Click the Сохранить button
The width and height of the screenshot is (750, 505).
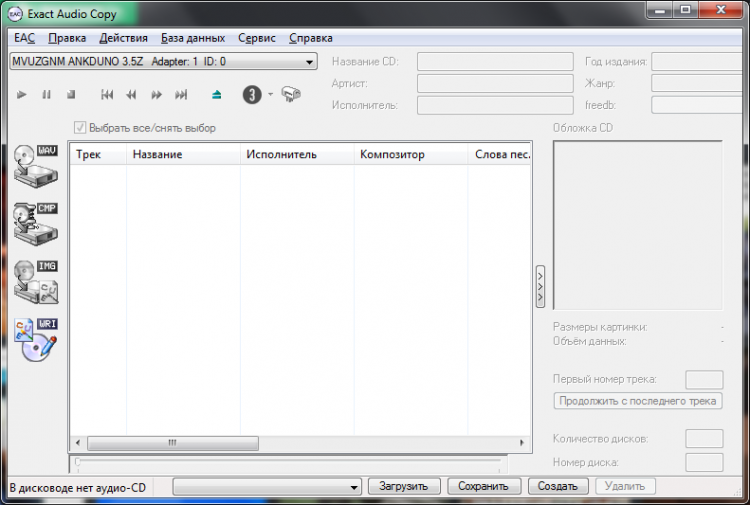point(484,486)
